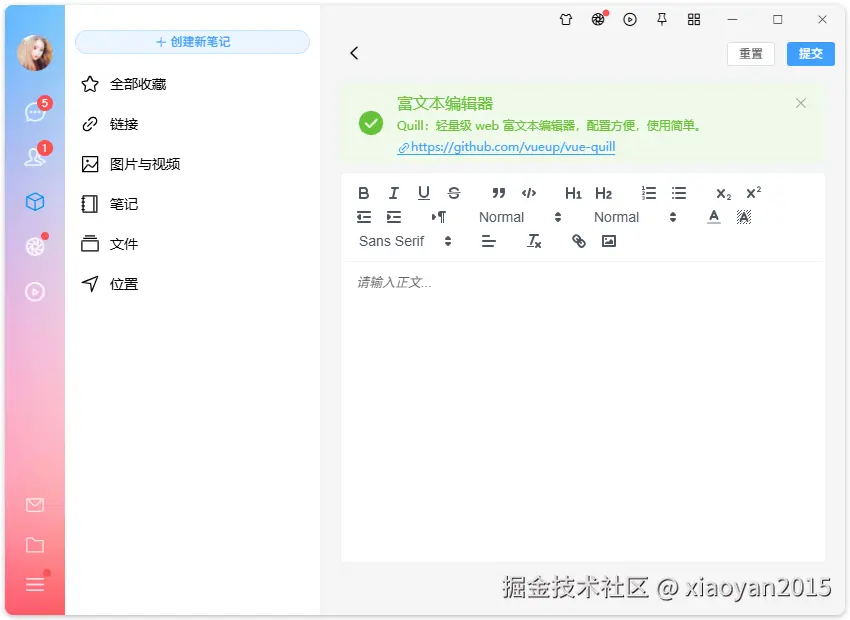Open the 链接 links category
Viewport: 850px width, 620px height.
coord(192,124)
